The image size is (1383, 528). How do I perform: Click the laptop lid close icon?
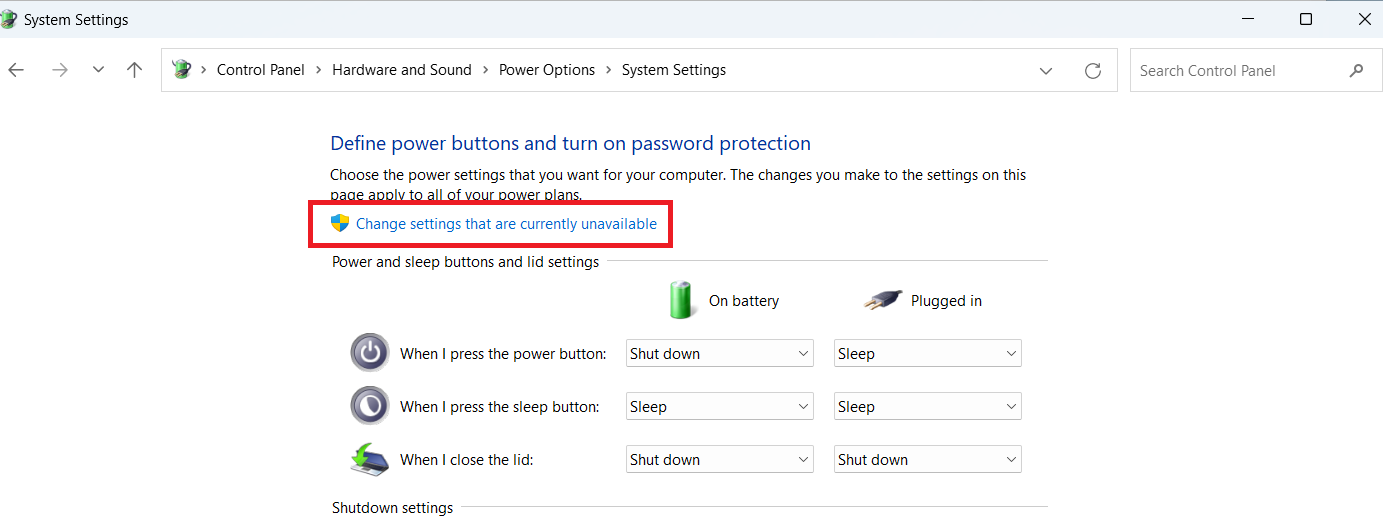point(369,459)
